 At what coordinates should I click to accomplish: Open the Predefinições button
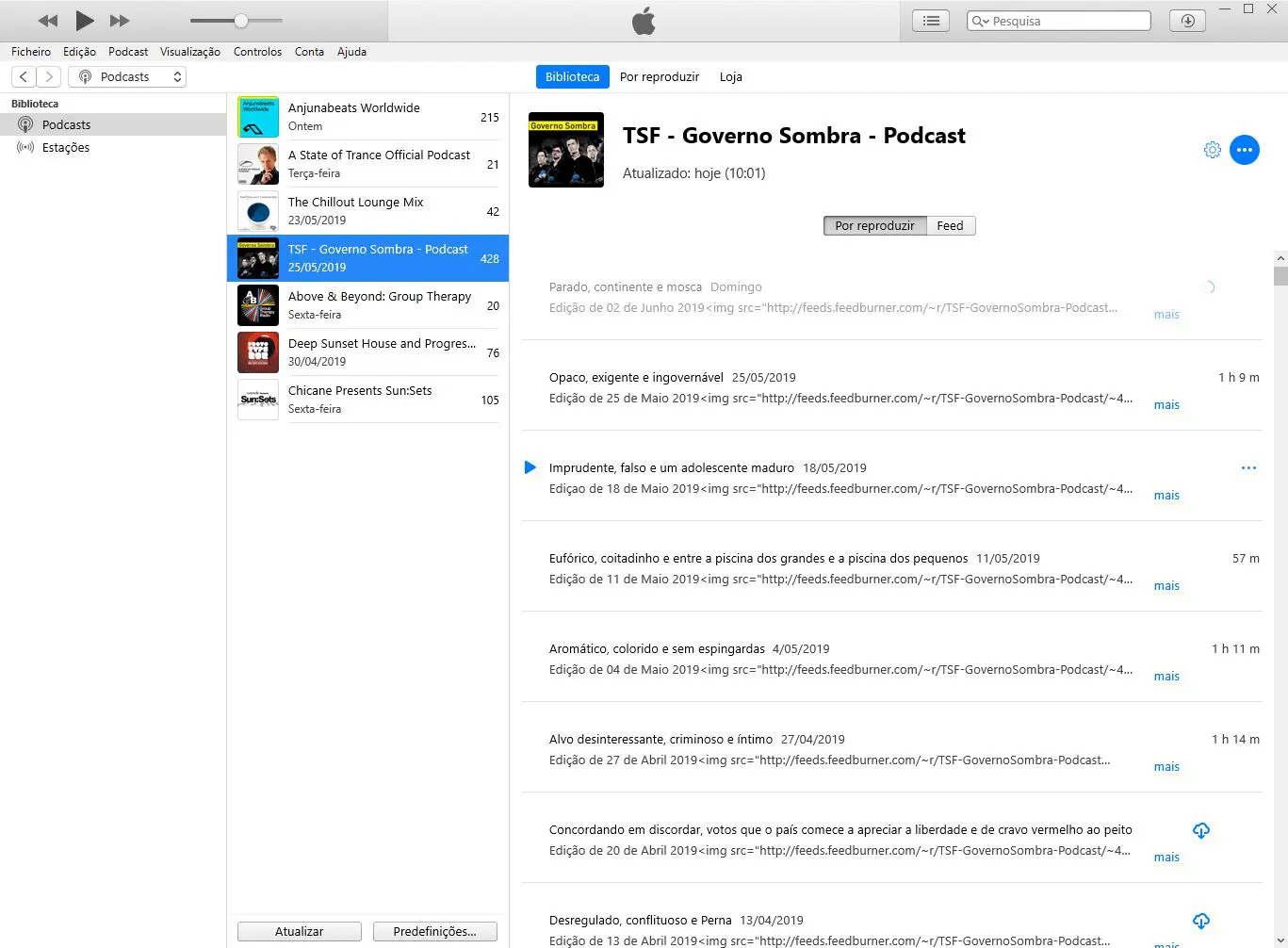coord(434,931)
